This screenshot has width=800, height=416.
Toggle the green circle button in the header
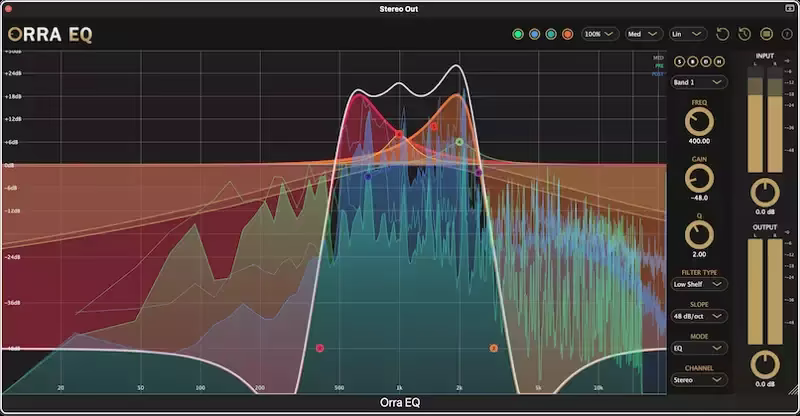coord(517,34)
